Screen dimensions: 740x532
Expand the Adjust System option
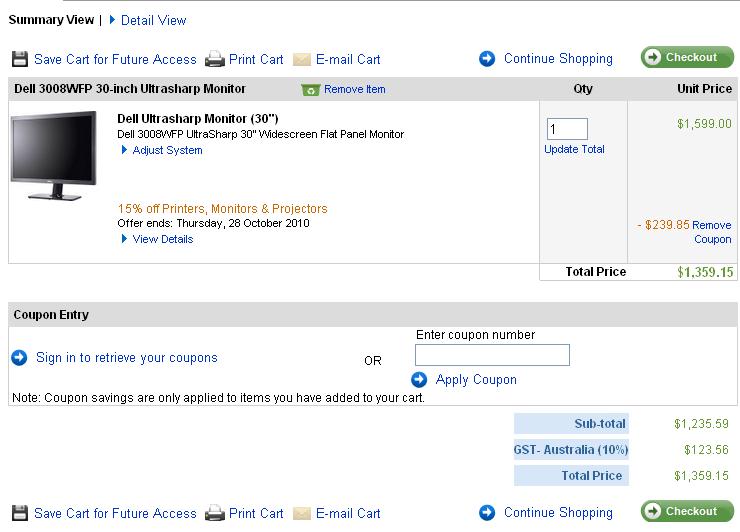(162, 150)
